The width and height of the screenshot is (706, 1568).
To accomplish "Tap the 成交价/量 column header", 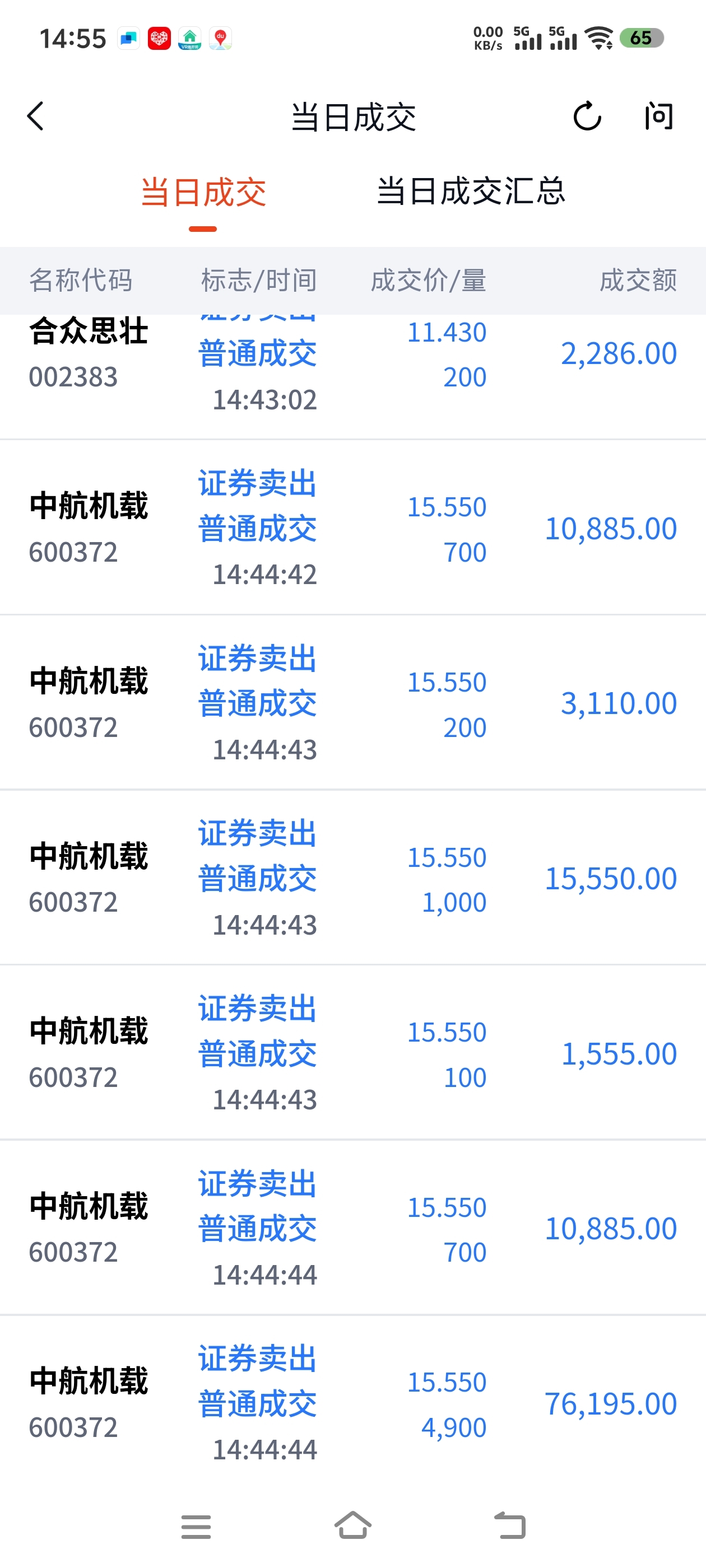I will click(428, 281).
